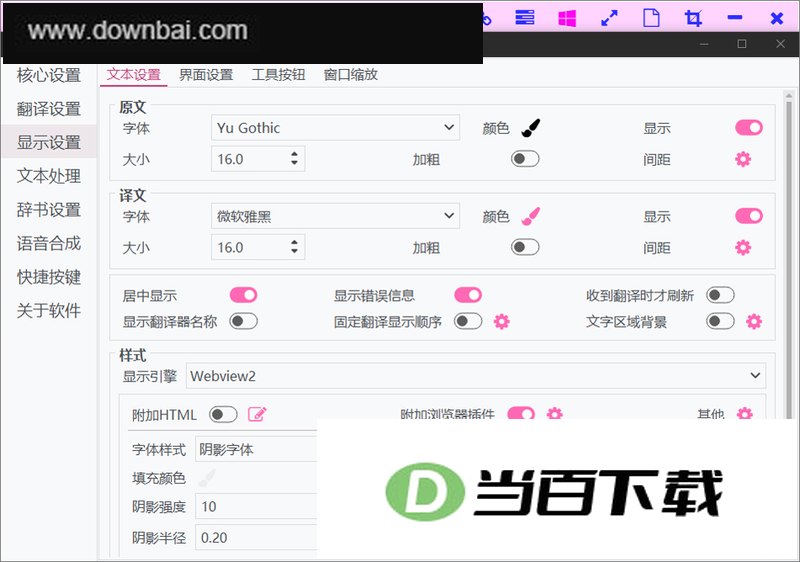Toggle translation text 加粗 bold switch
This screenshot has height=562, width=800.
525,247
